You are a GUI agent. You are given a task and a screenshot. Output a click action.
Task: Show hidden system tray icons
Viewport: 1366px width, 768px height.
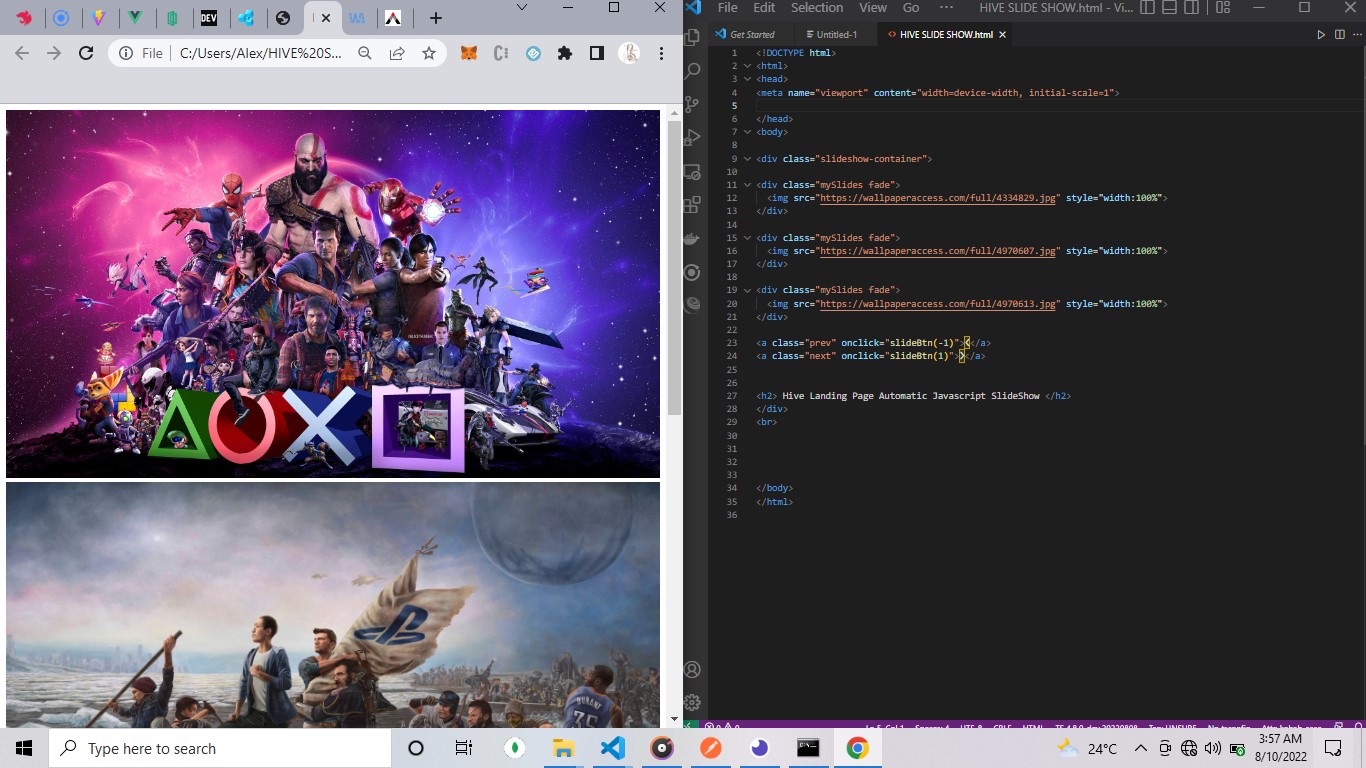1140,748
